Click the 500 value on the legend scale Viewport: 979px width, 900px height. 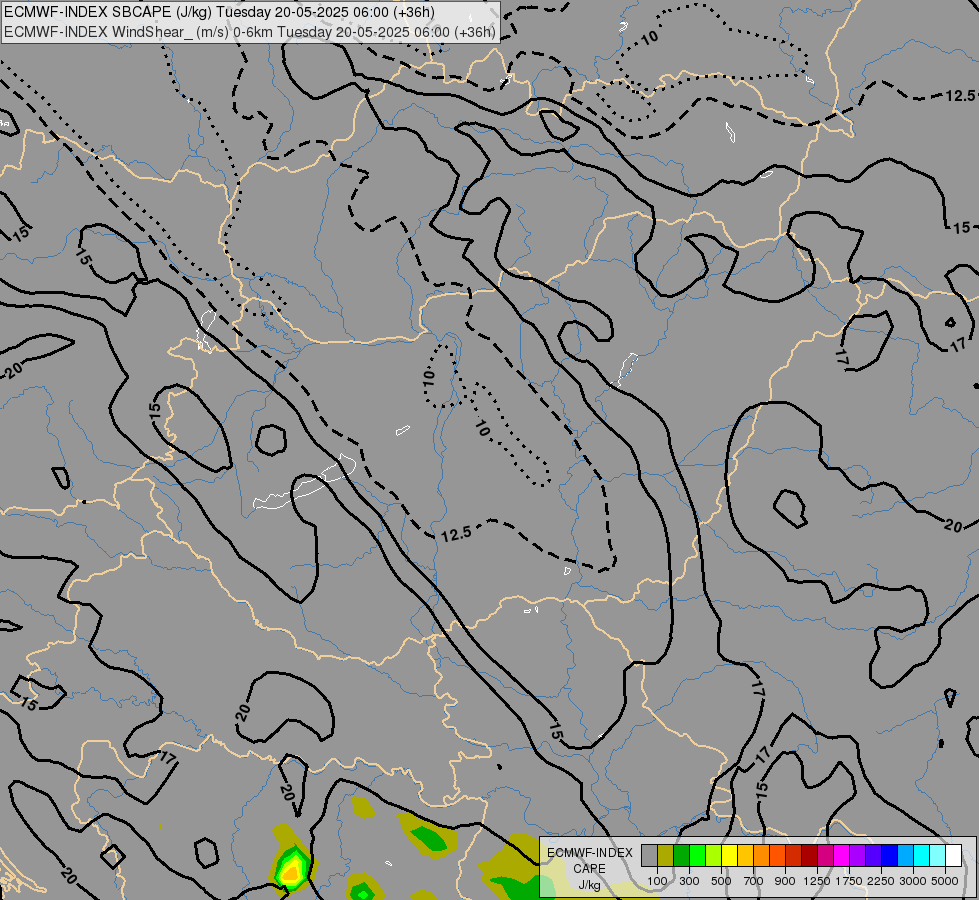721,881
